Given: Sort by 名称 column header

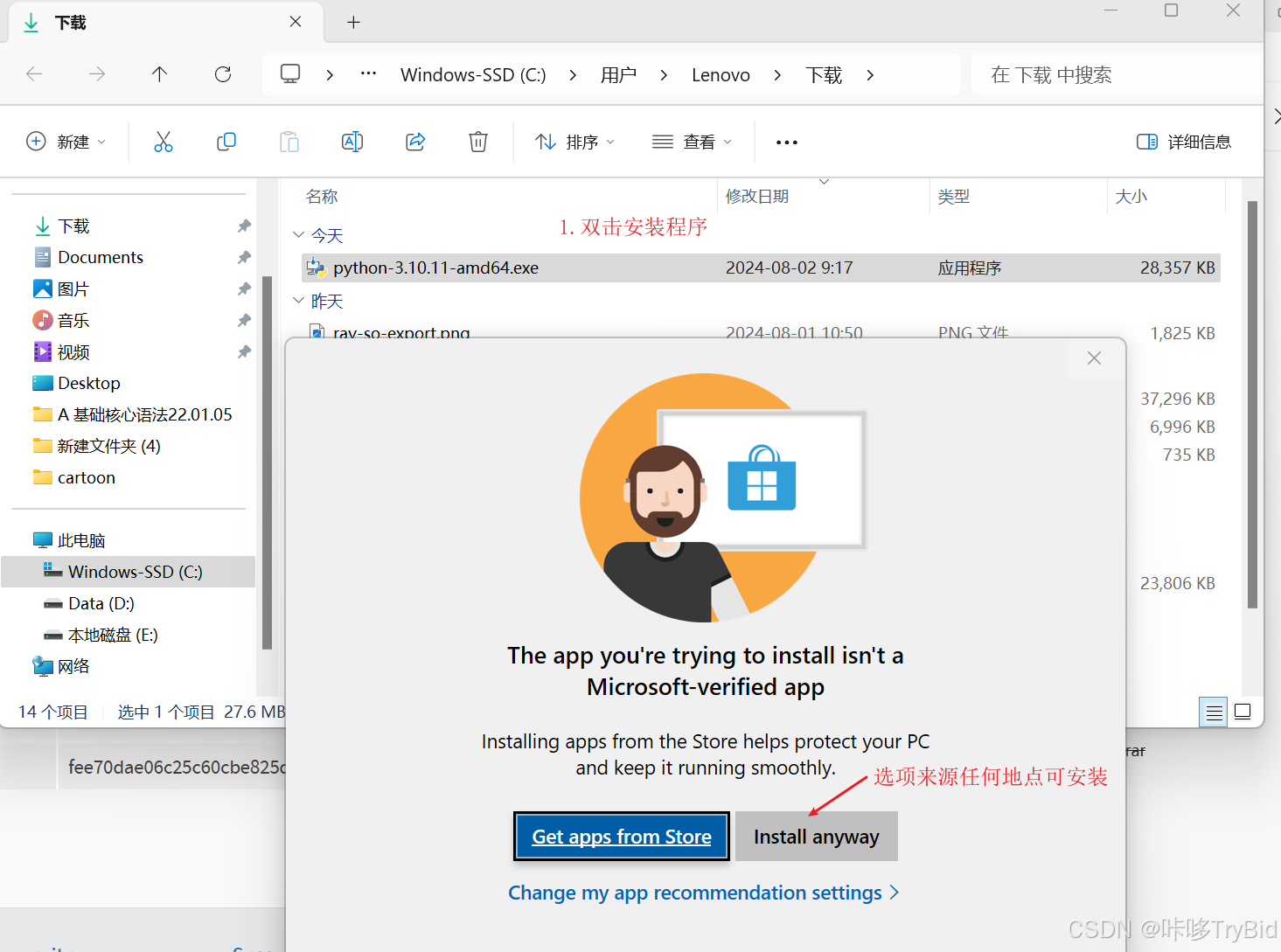Looking at the screenshot, I should [x=322, y=197].
